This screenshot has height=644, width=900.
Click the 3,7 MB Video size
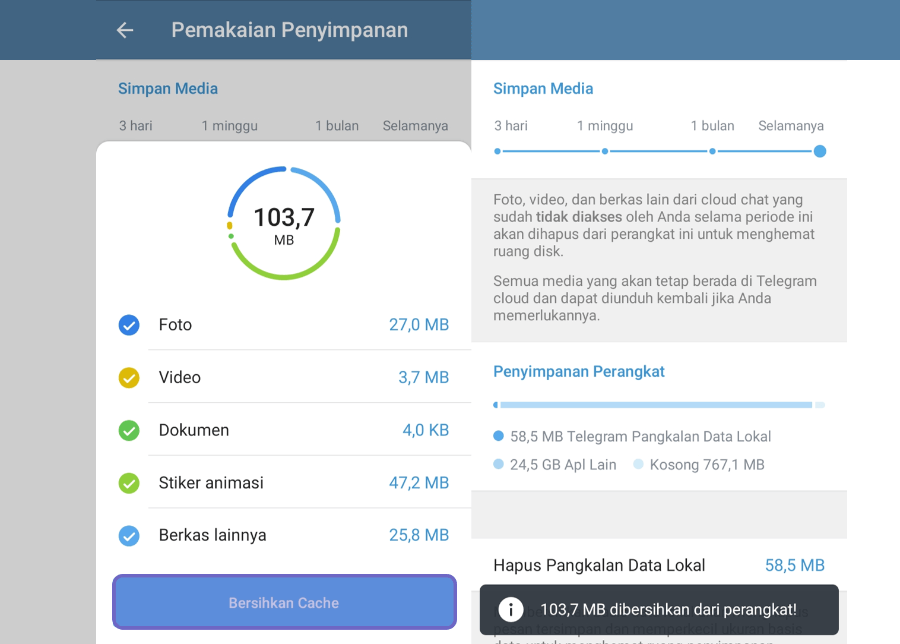[x=424, y=378]
